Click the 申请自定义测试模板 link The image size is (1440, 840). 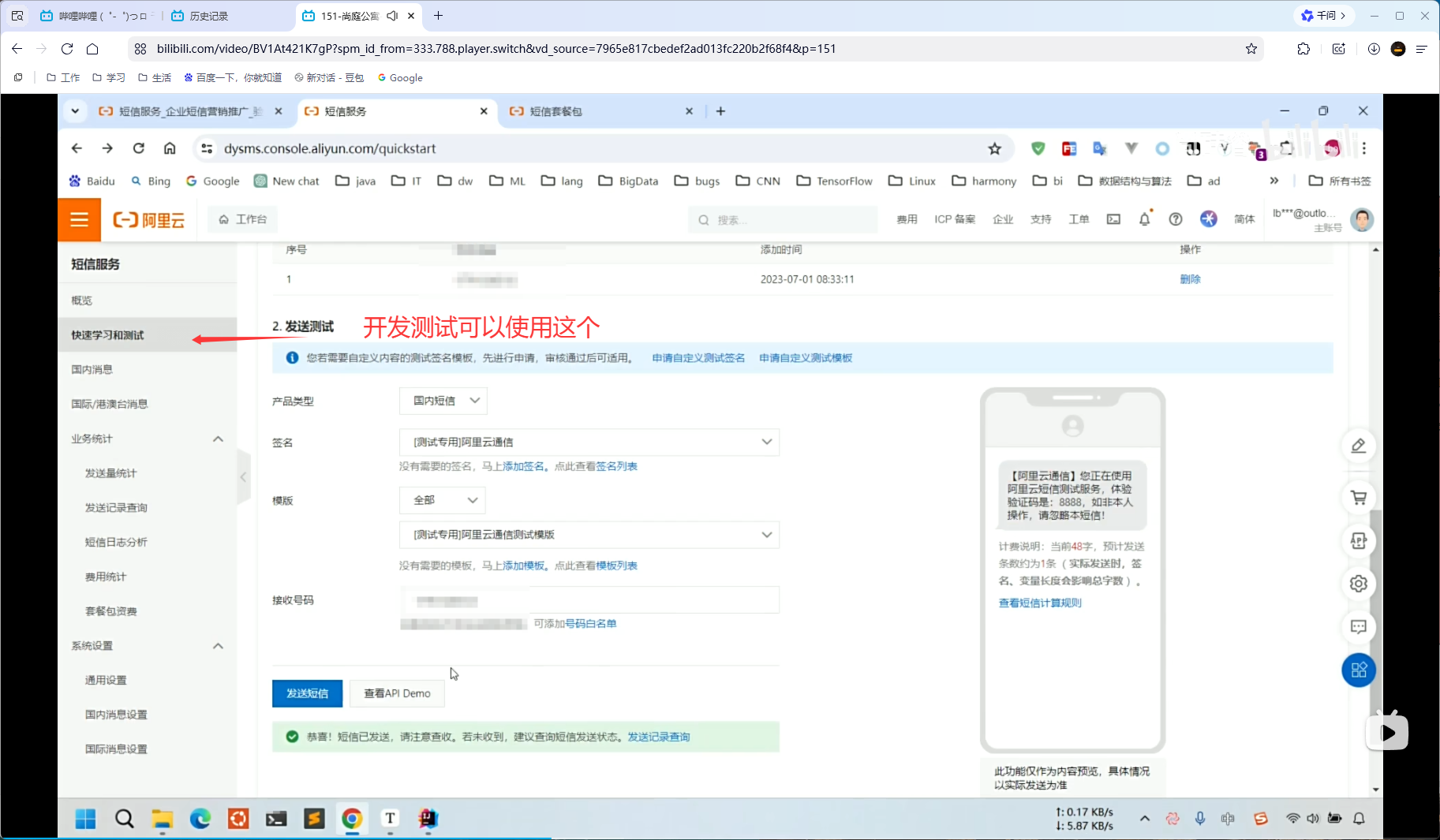[806, 358]
